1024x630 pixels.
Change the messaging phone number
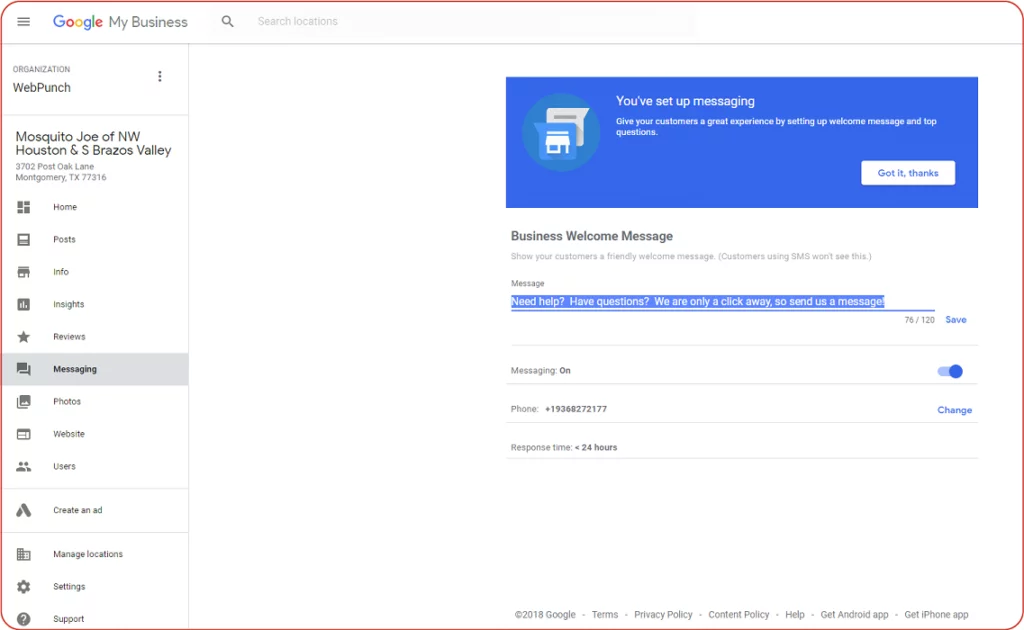coord(954,410)
